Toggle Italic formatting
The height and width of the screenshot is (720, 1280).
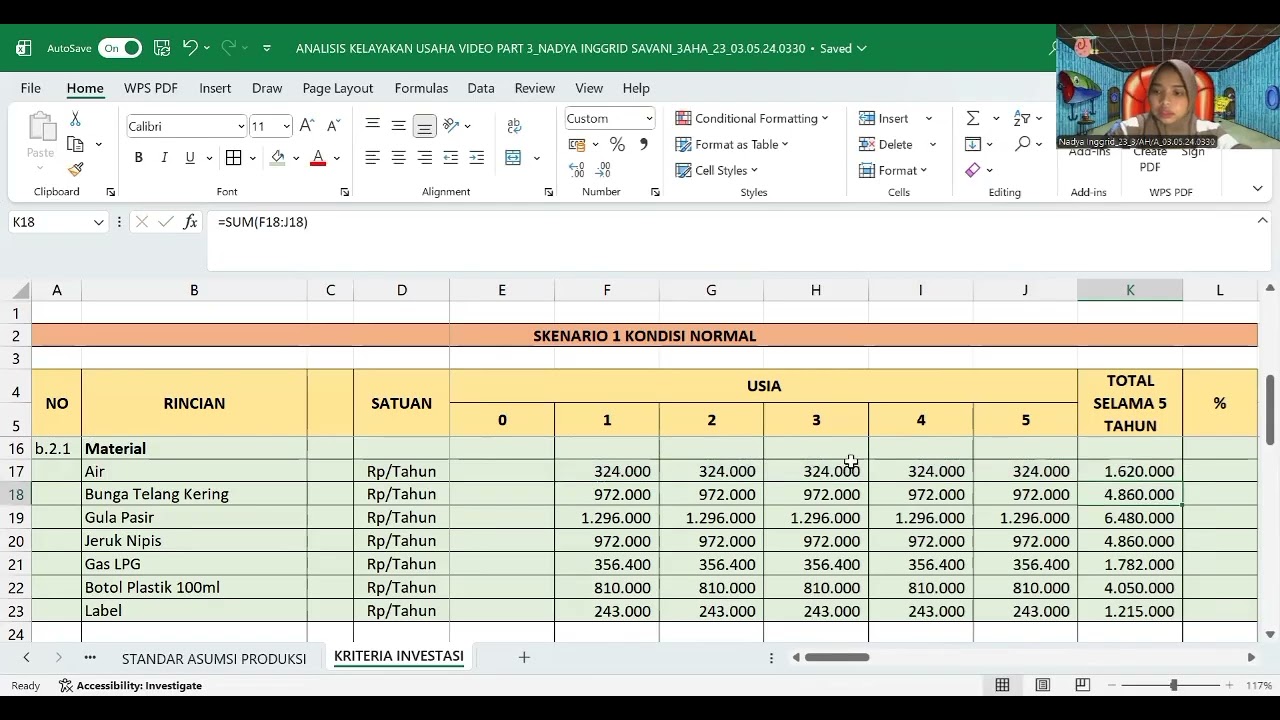pyautogui.click(x=164, y=158)
